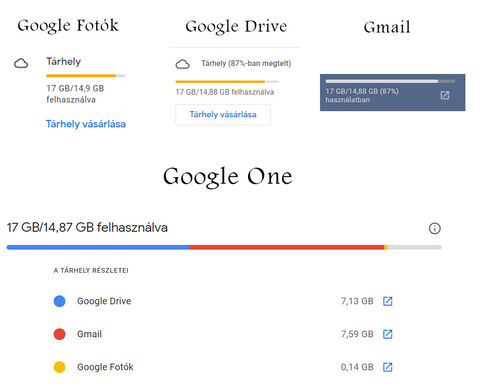Click the Google Drive orange storage progress bar

pyautogui.click(x=227, y=81)
